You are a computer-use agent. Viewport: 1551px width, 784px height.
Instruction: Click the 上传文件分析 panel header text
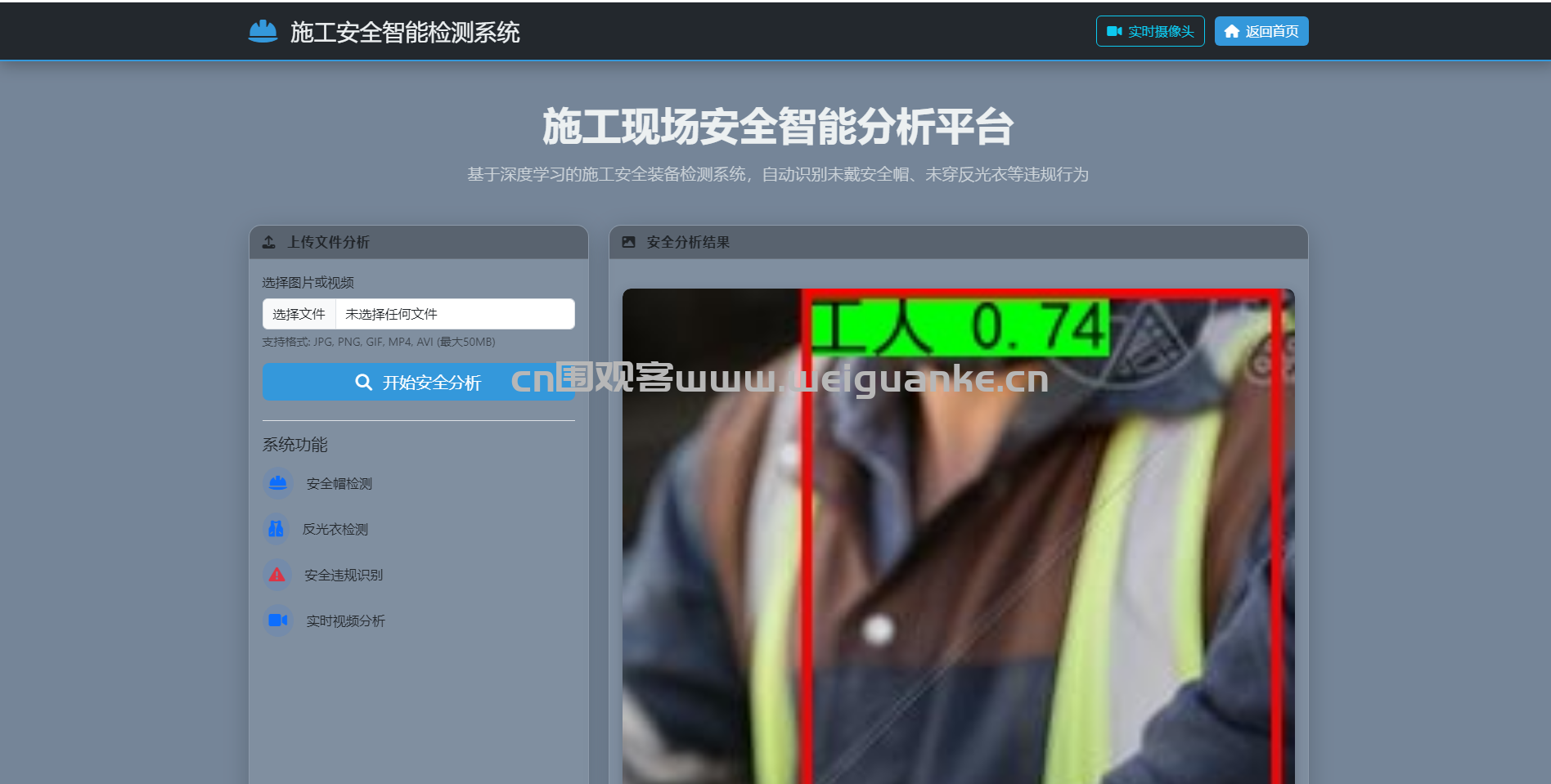[x=329, y=242]
